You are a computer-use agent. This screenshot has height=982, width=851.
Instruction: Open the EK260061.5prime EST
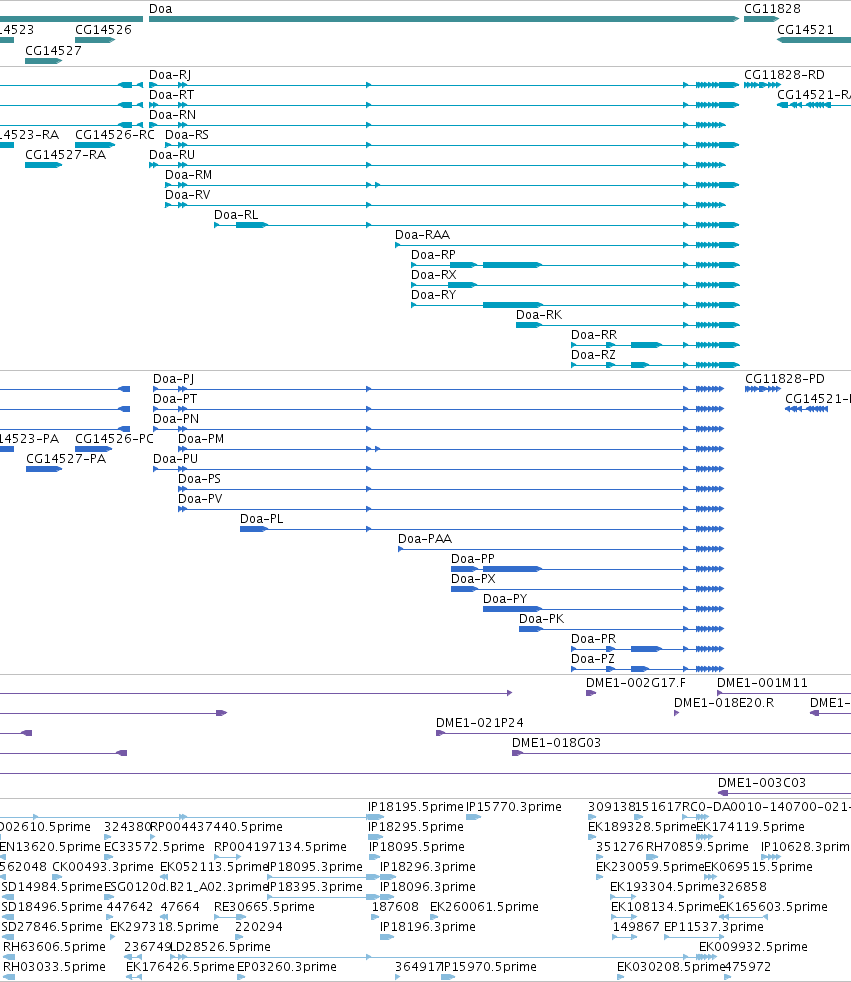484,907
